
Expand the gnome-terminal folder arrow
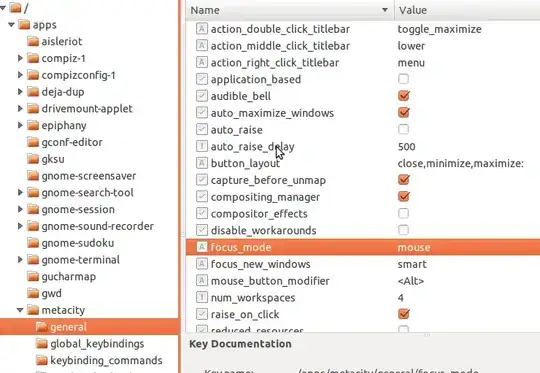click(x=20, y=260)
